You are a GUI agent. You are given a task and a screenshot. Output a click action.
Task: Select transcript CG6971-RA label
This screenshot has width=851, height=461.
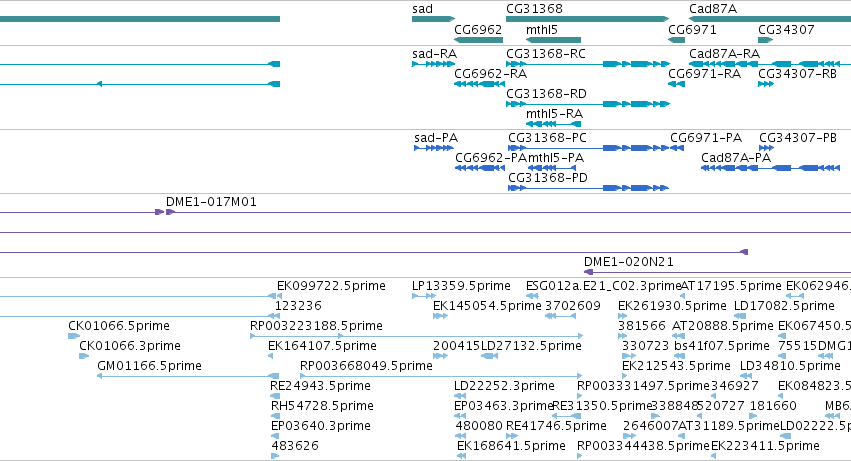coord(704,74)
